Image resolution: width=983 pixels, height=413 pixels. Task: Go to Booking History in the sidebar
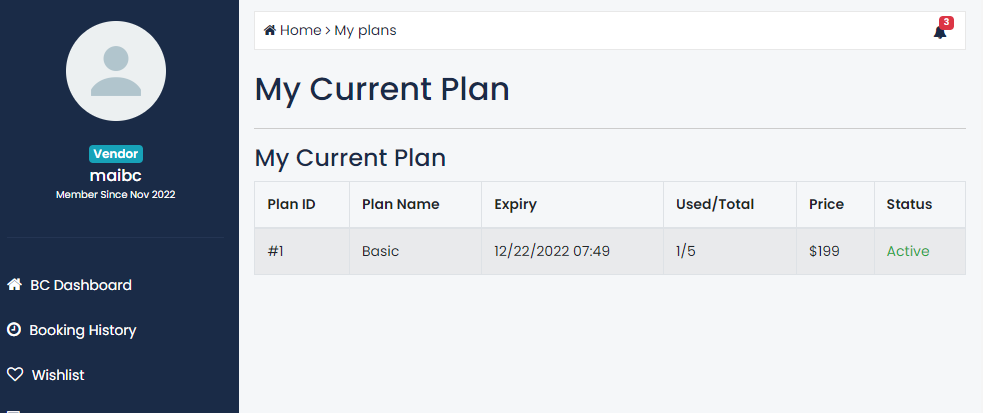82,330
